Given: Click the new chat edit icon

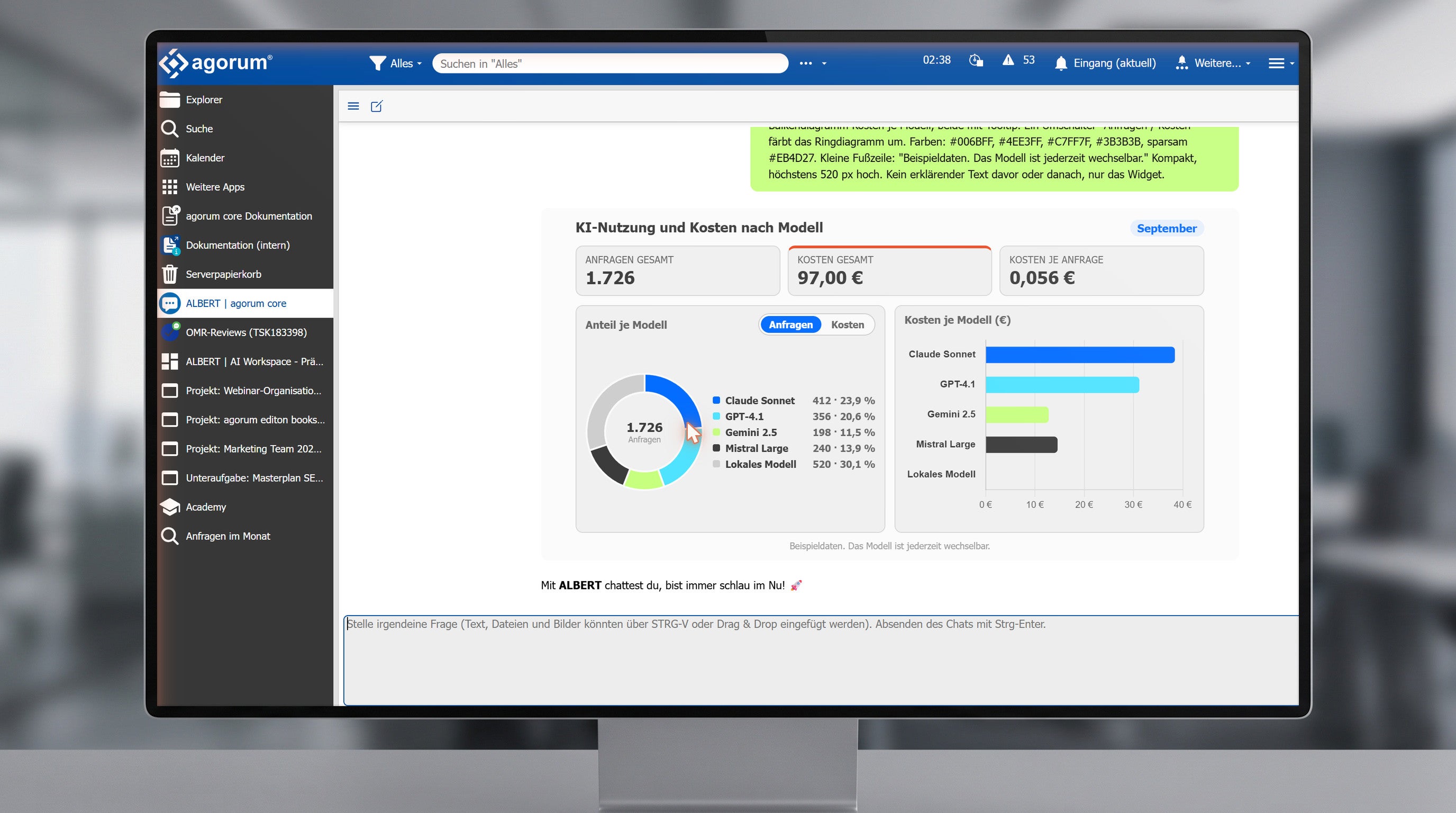Looking at the screenshot, I should (377, 106).
